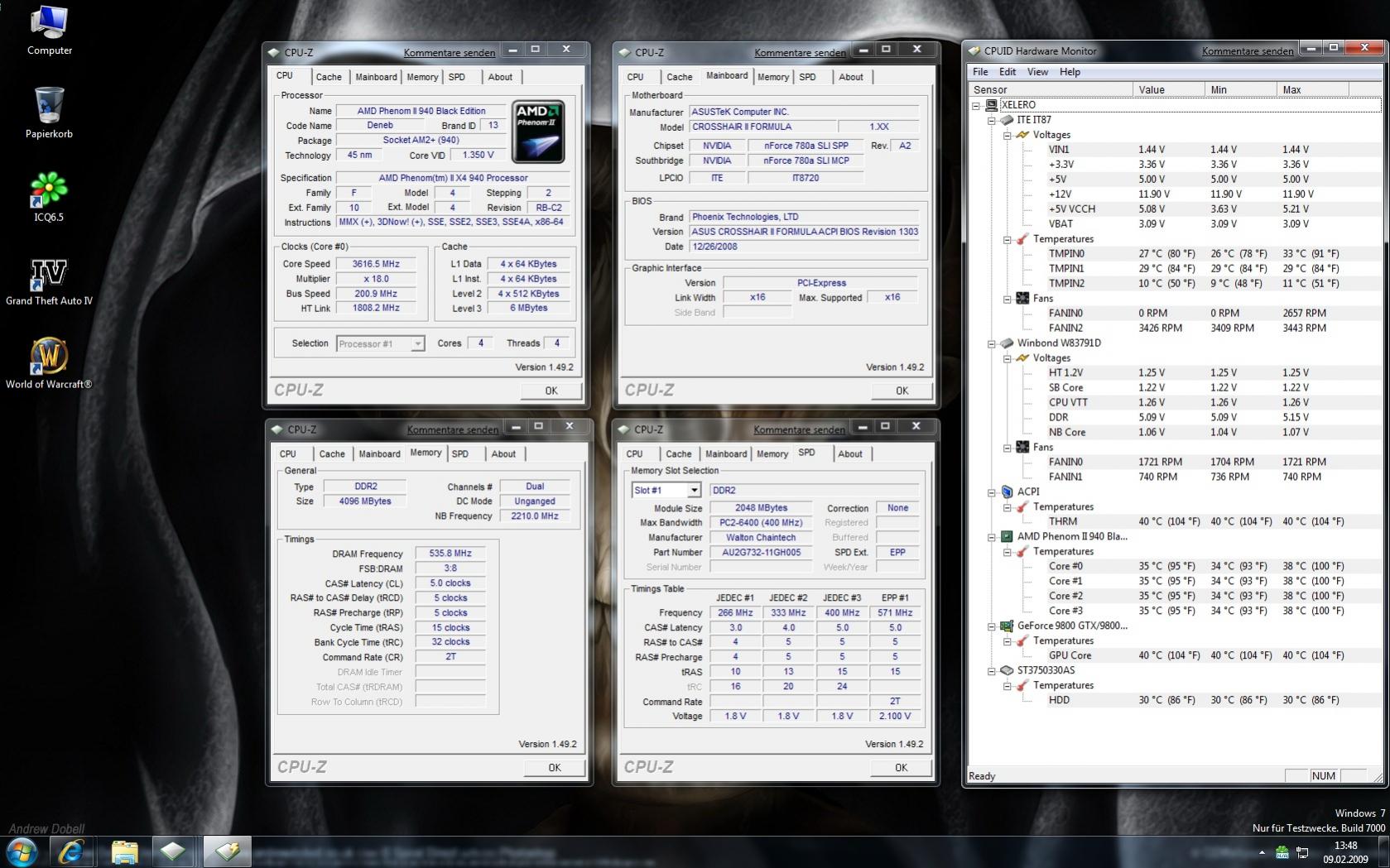
Task: Collapse the GeForce 9800 GTX tree node
Action: [x=991, y=626]
